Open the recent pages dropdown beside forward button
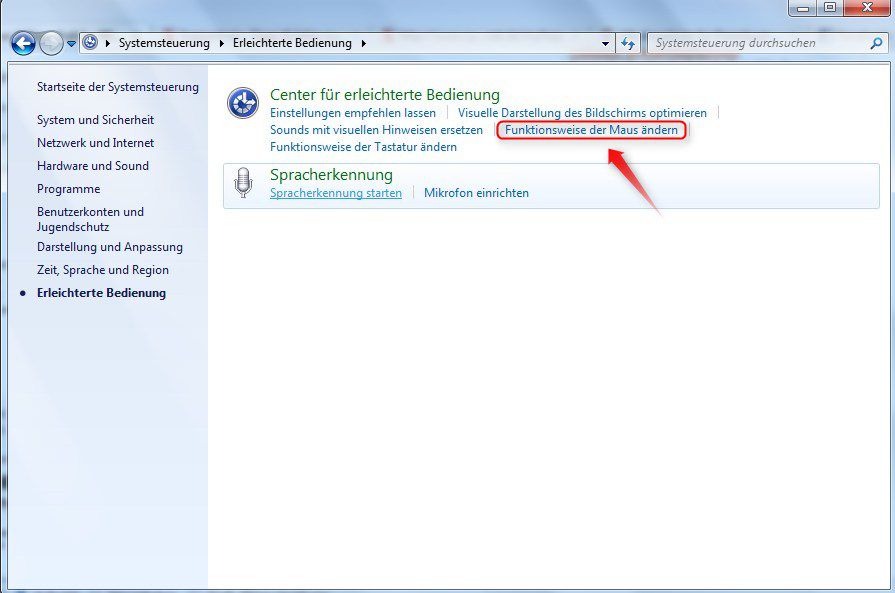The width and height of the screenshot is (895, 593). [x=69, y=43]
